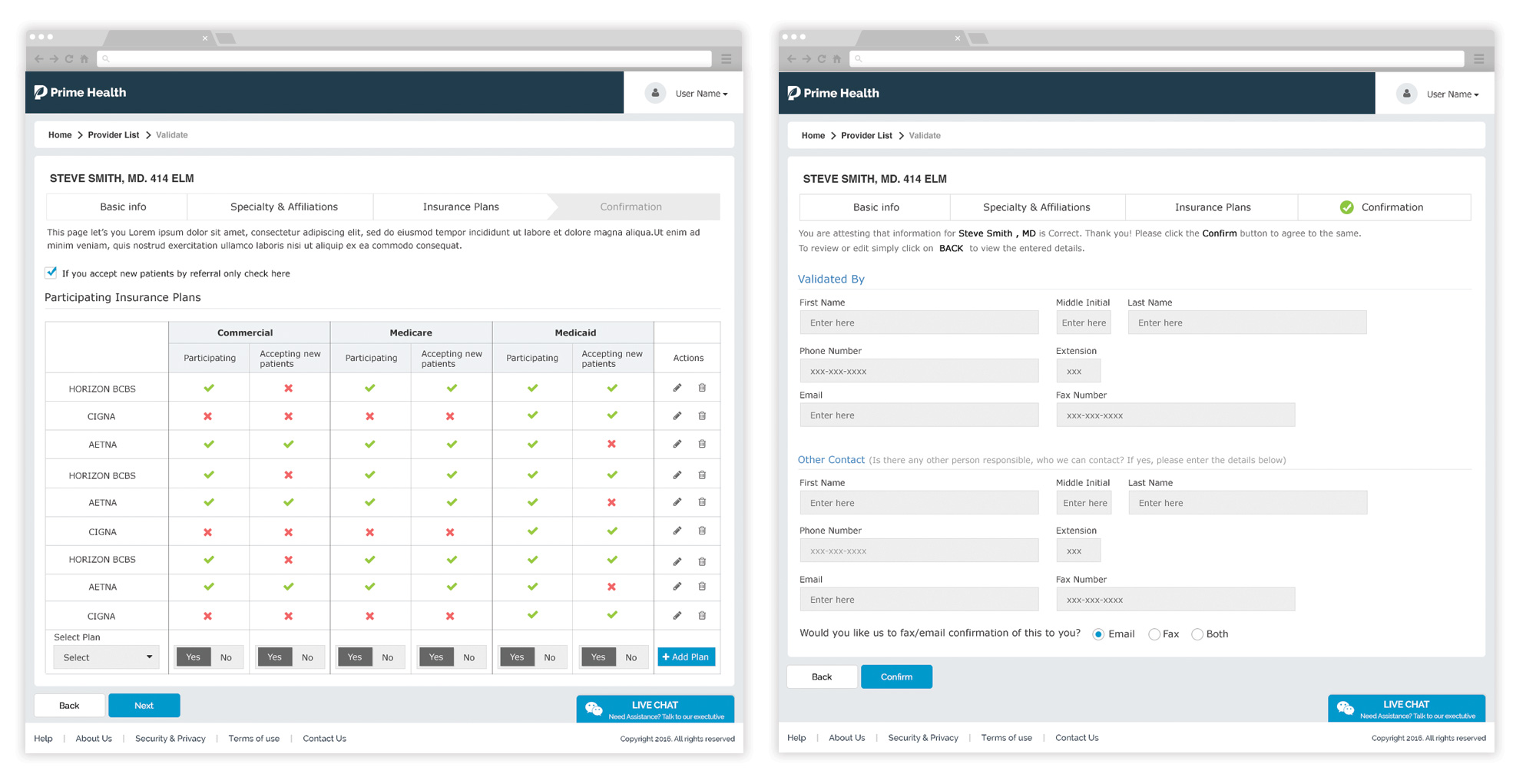1536x784 pixels.
Task: Select the Fax confirmation radio button
Action: coord(1154,634)
